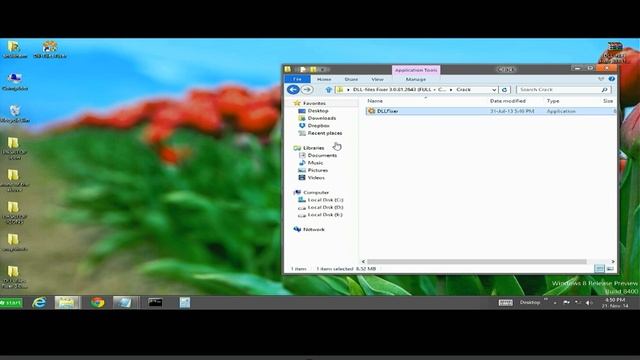Sort by Type column header

coord(553,101)
